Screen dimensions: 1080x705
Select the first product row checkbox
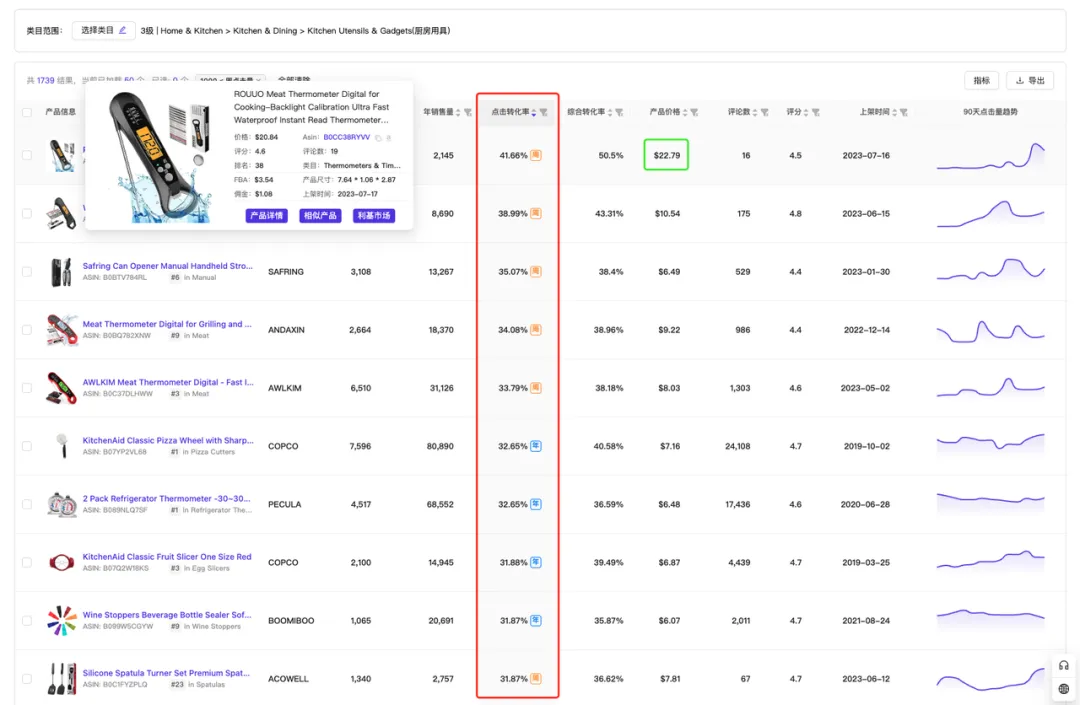27,156
